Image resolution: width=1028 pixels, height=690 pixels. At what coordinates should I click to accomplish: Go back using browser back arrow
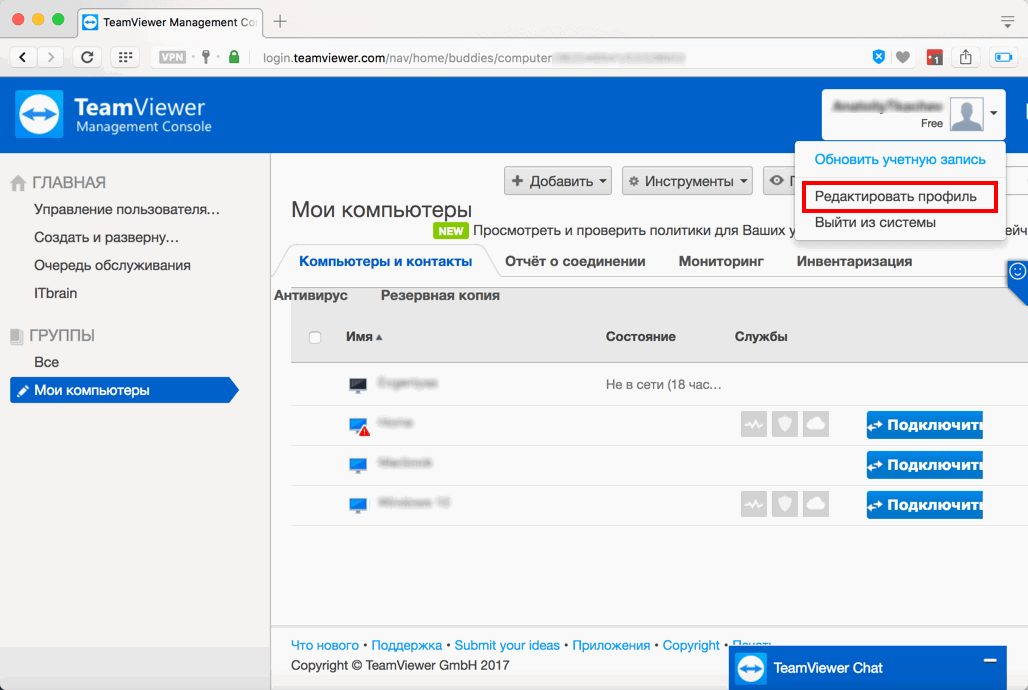click(x=23, y=57)
